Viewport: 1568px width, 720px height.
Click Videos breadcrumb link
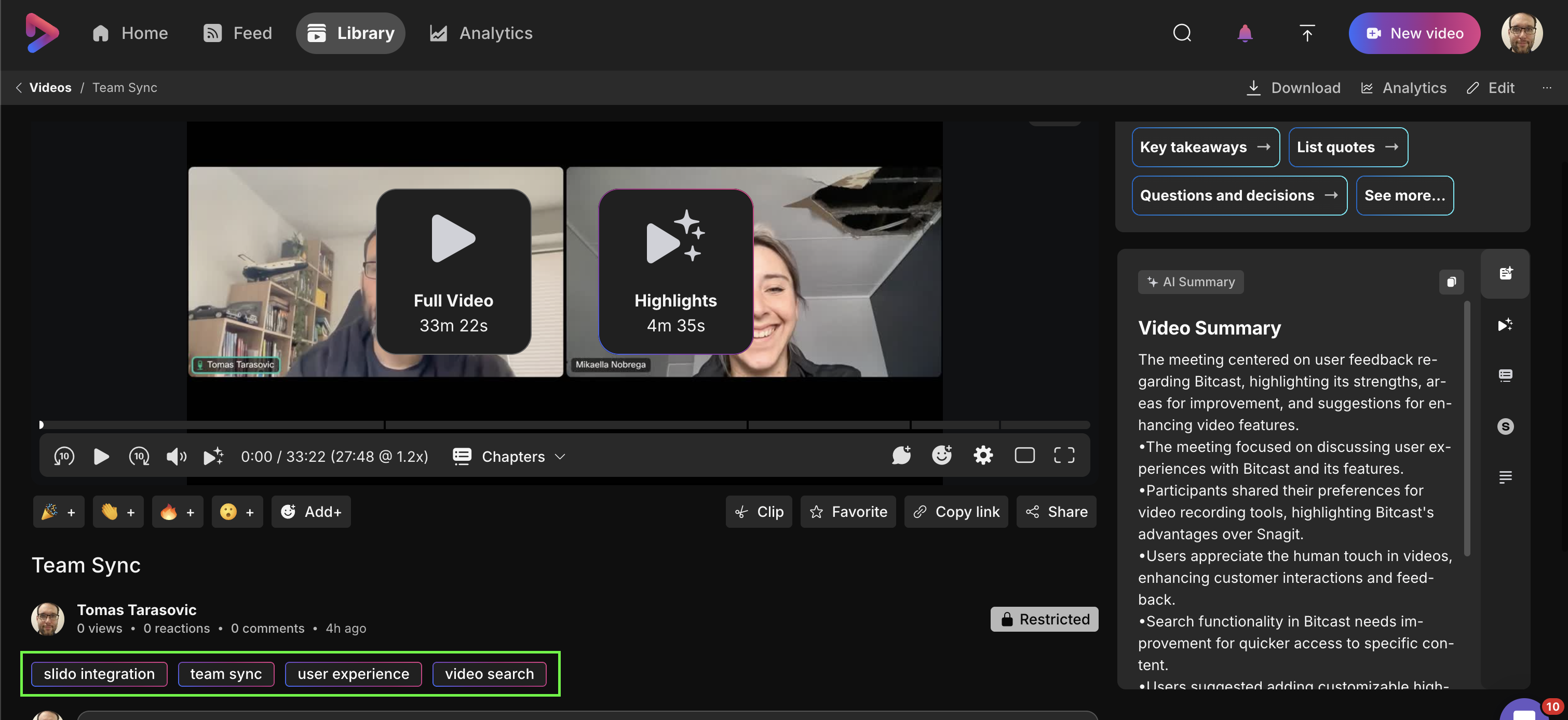point(50,88)
